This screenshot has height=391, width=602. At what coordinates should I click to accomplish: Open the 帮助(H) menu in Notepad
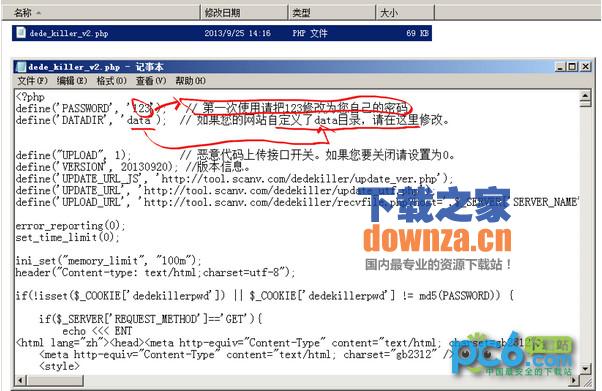pyautogui.click(x=190, y=81)
